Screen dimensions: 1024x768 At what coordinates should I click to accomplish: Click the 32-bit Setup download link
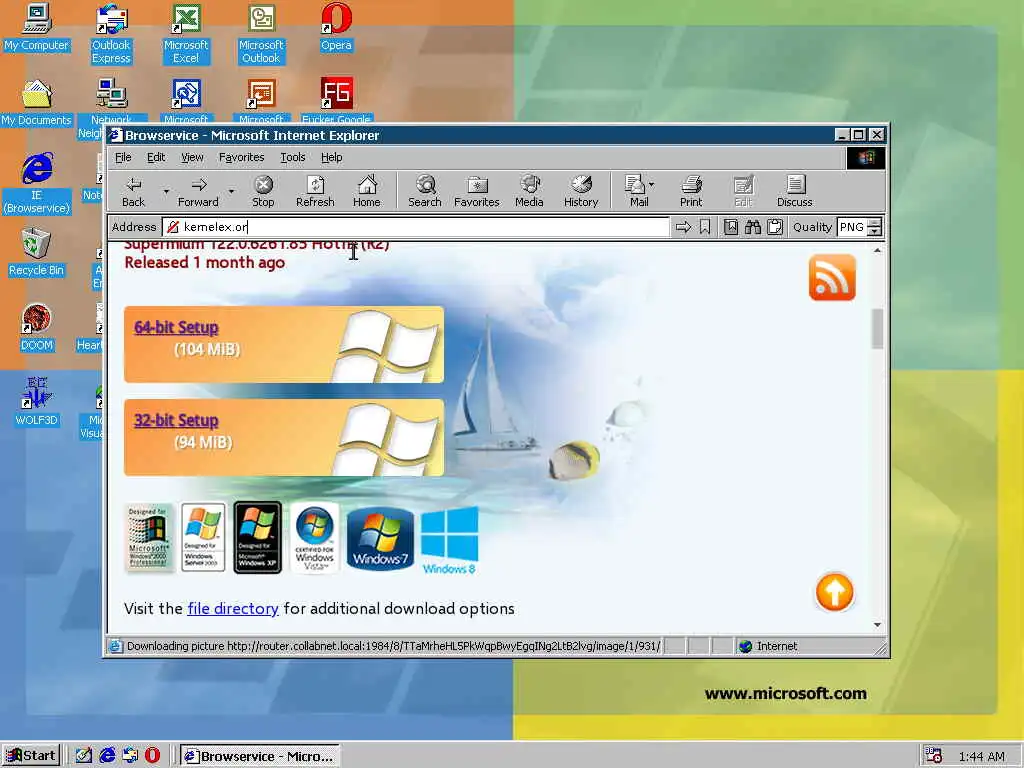(176, 420)
